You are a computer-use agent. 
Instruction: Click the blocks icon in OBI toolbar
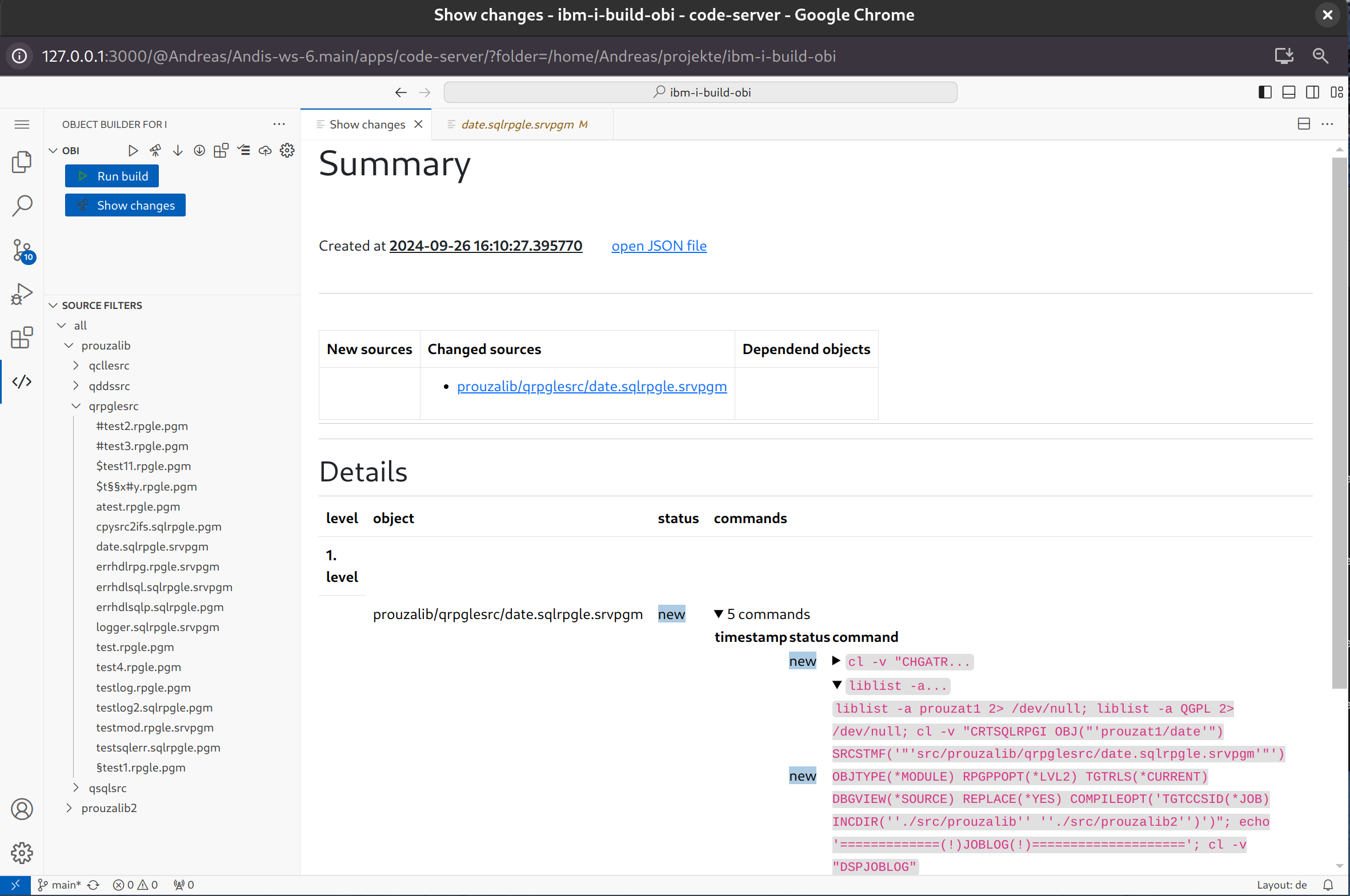coord(221,150)
